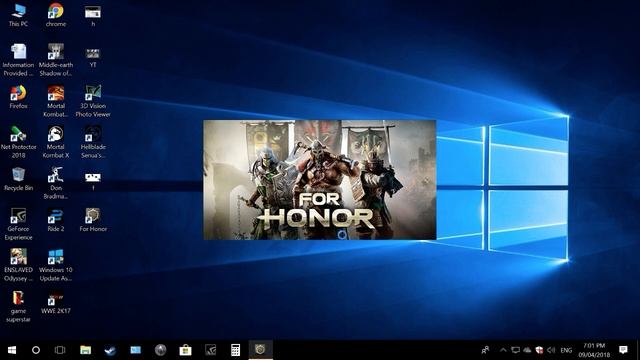The image size is (640, 360).
Task: Click the blue window icon next to Steam on taskbar
Action: click(136, 350)
